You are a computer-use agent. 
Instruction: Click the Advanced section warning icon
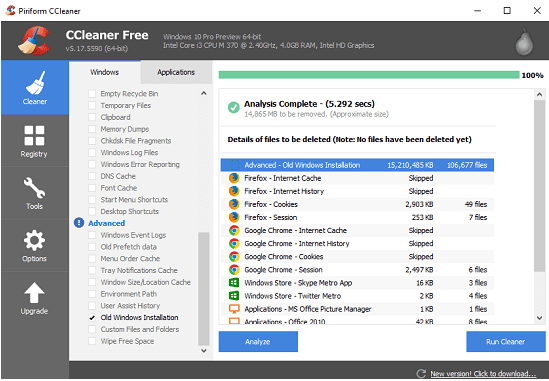79,223
